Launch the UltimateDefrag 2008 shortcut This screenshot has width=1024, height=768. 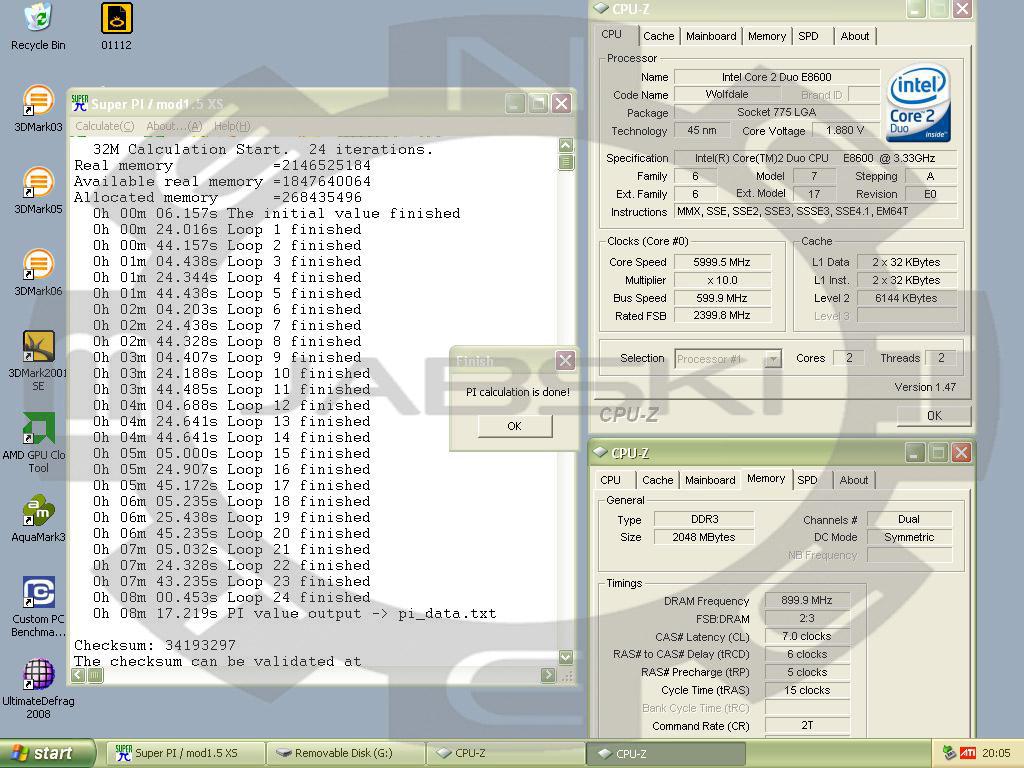(38, 689)
